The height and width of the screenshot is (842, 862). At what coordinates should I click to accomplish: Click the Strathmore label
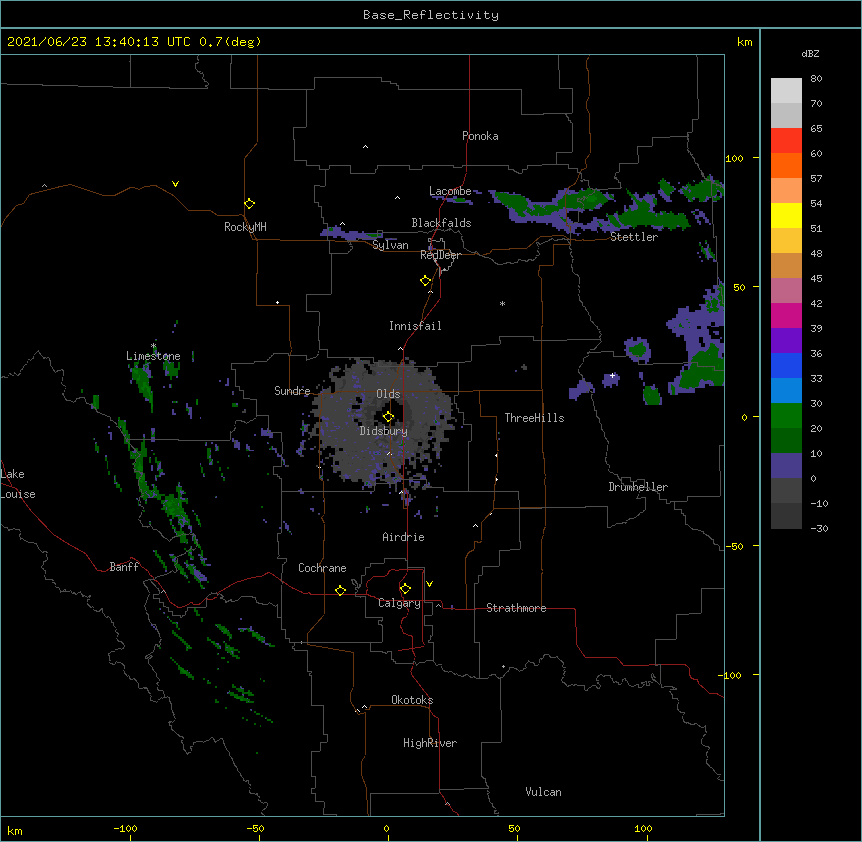[x=516, y=608]
